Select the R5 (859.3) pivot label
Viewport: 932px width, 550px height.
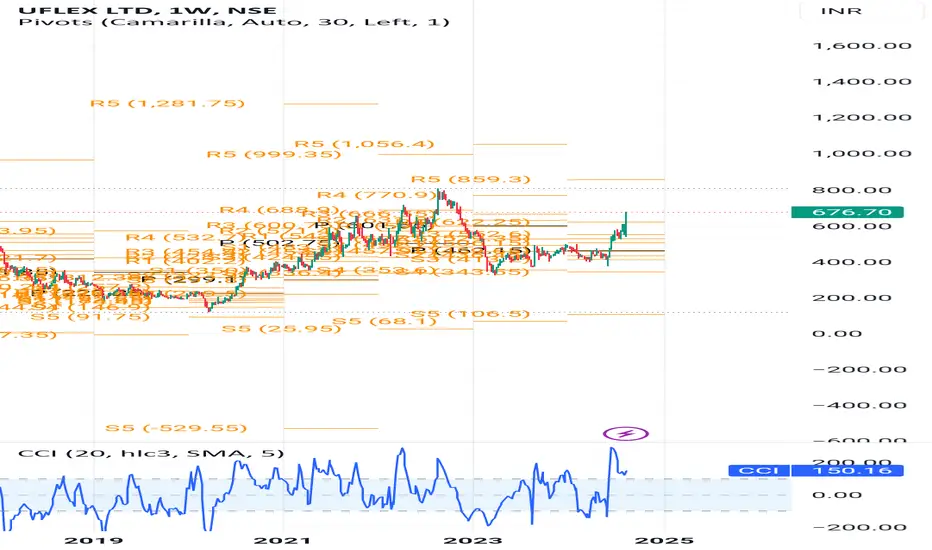point(471,179)
